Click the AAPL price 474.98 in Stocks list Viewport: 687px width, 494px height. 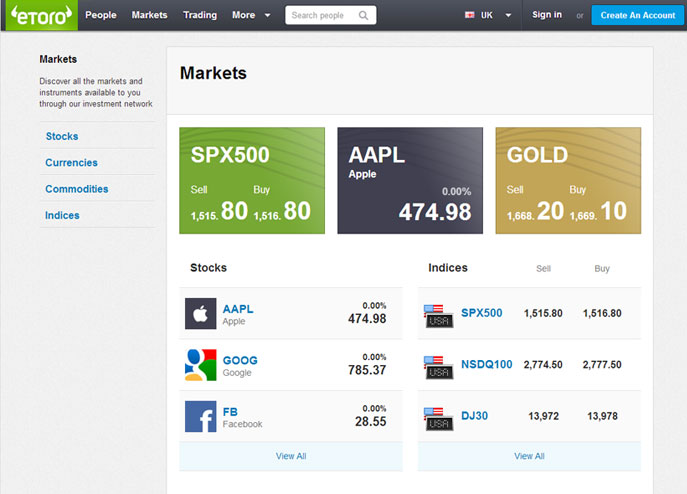(367, 319)
